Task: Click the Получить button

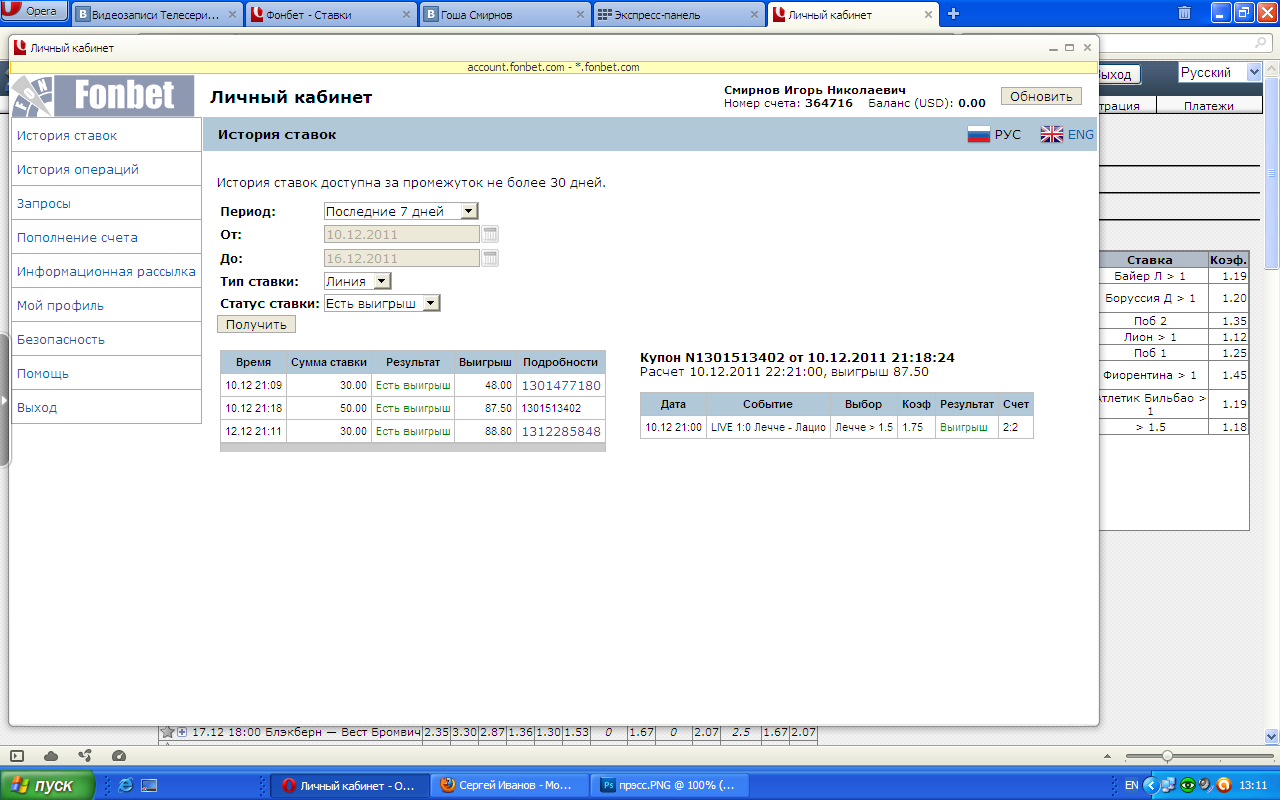Action: 256,324
